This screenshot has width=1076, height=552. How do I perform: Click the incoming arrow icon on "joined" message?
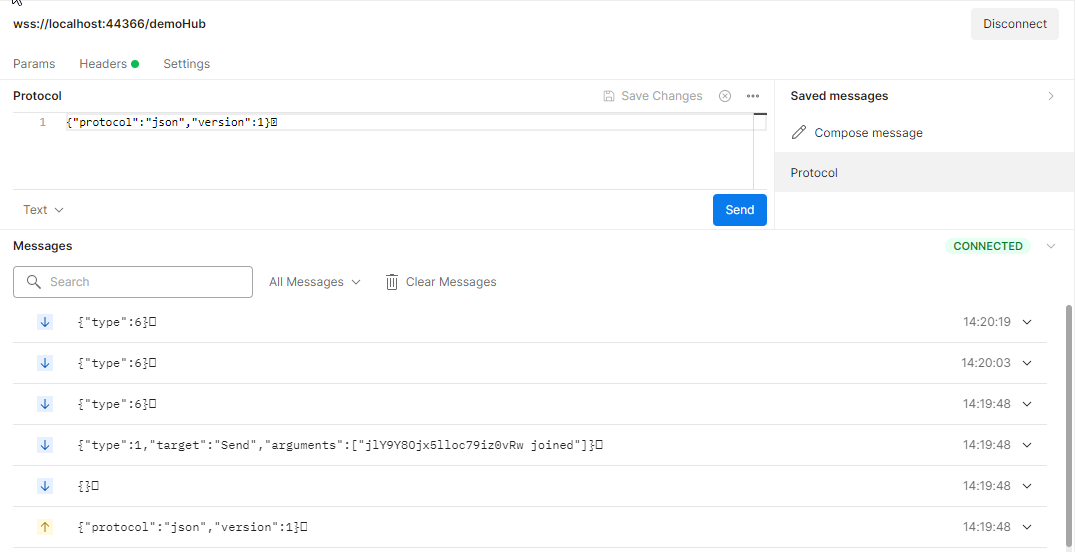coord(45,445)
